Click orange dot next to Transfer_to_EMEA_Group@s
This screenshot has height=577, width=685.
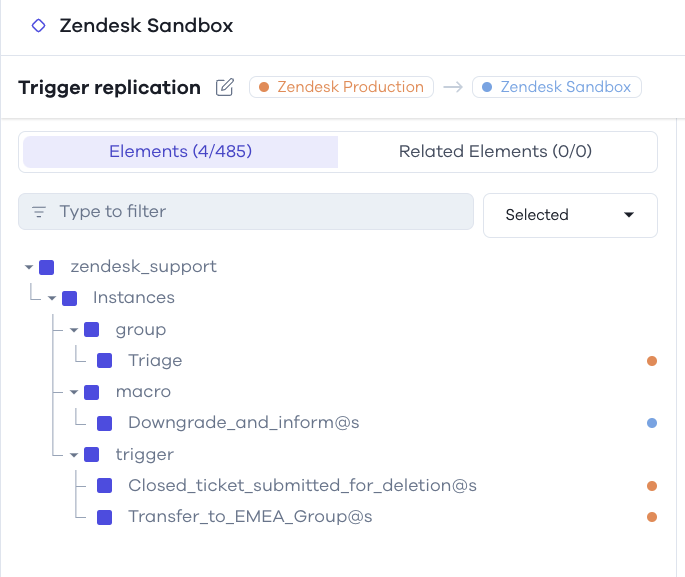(652, 517)
